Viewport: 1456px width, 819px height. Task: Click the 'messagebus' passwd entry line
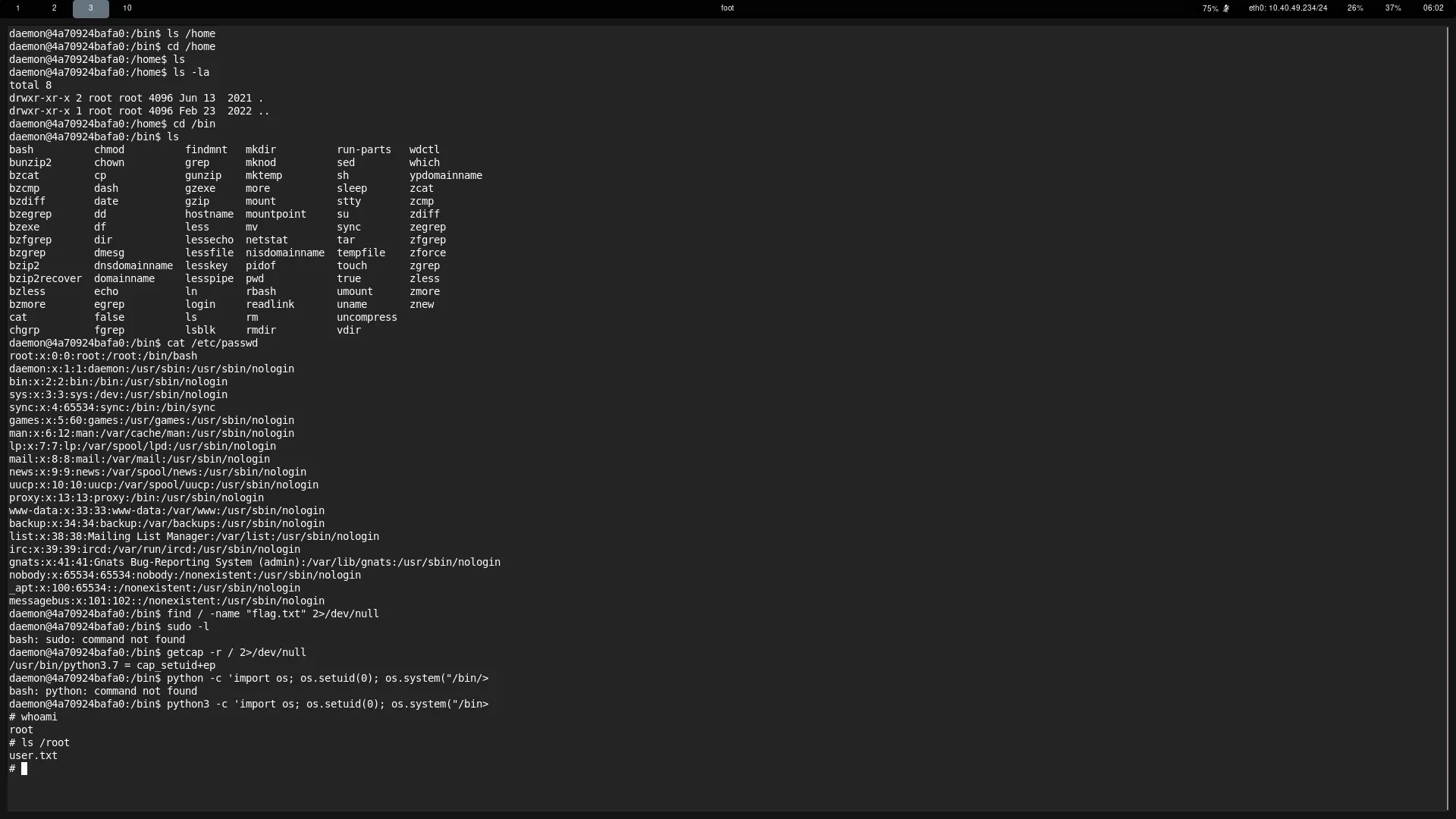pos(167,601)
